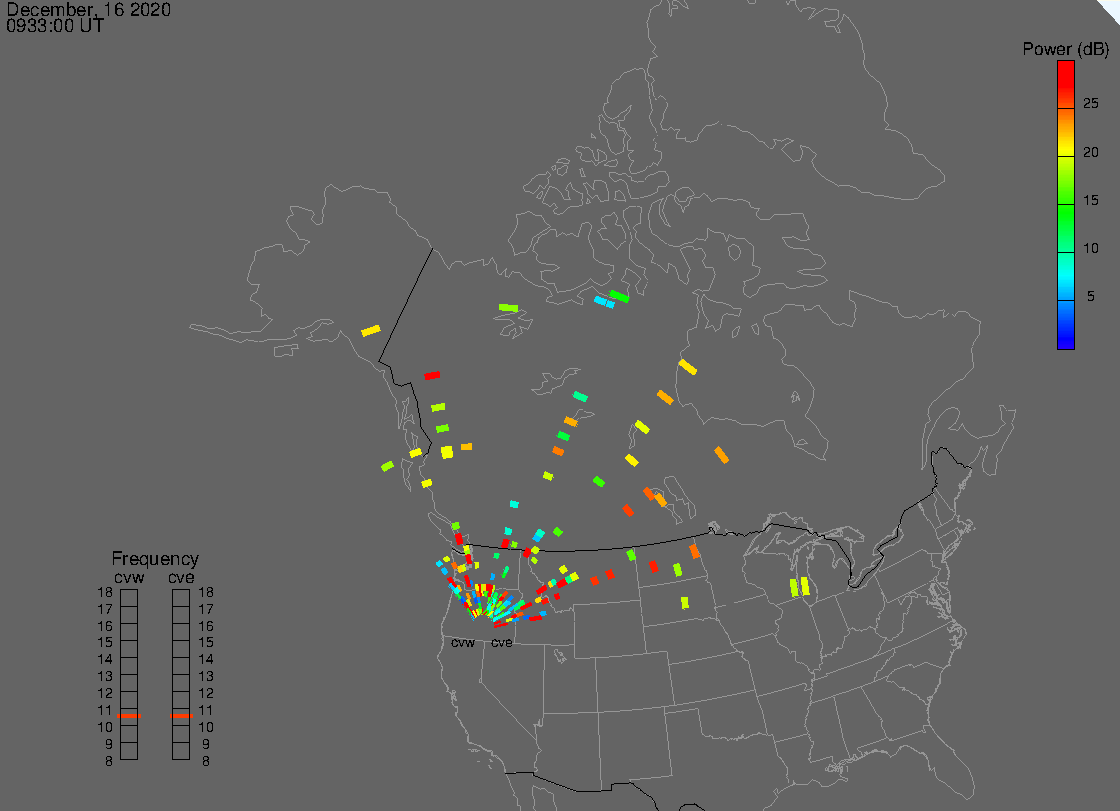The width and height of the screenshot is (1120, 811).
Task: Select the cyan band of the power color bar
Action: tap(1066, 276)
